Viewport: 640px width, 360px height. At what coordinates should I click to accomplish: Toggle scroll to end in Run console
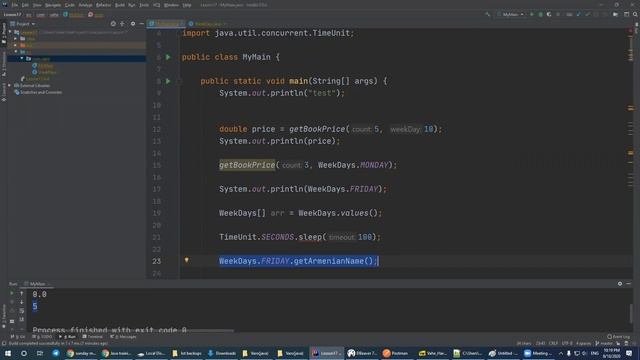tap(22, 320)
